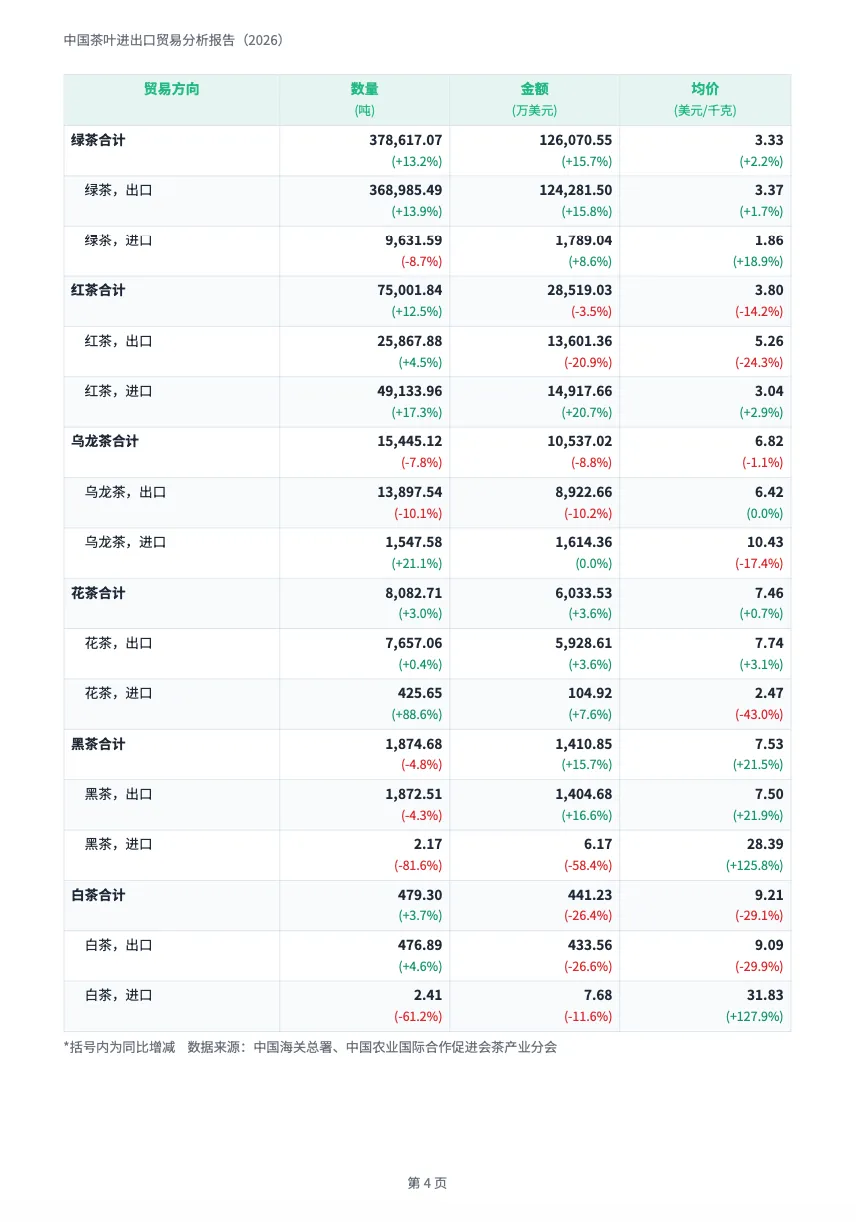Select the 绿茶合计 row label

click(98, 140)
